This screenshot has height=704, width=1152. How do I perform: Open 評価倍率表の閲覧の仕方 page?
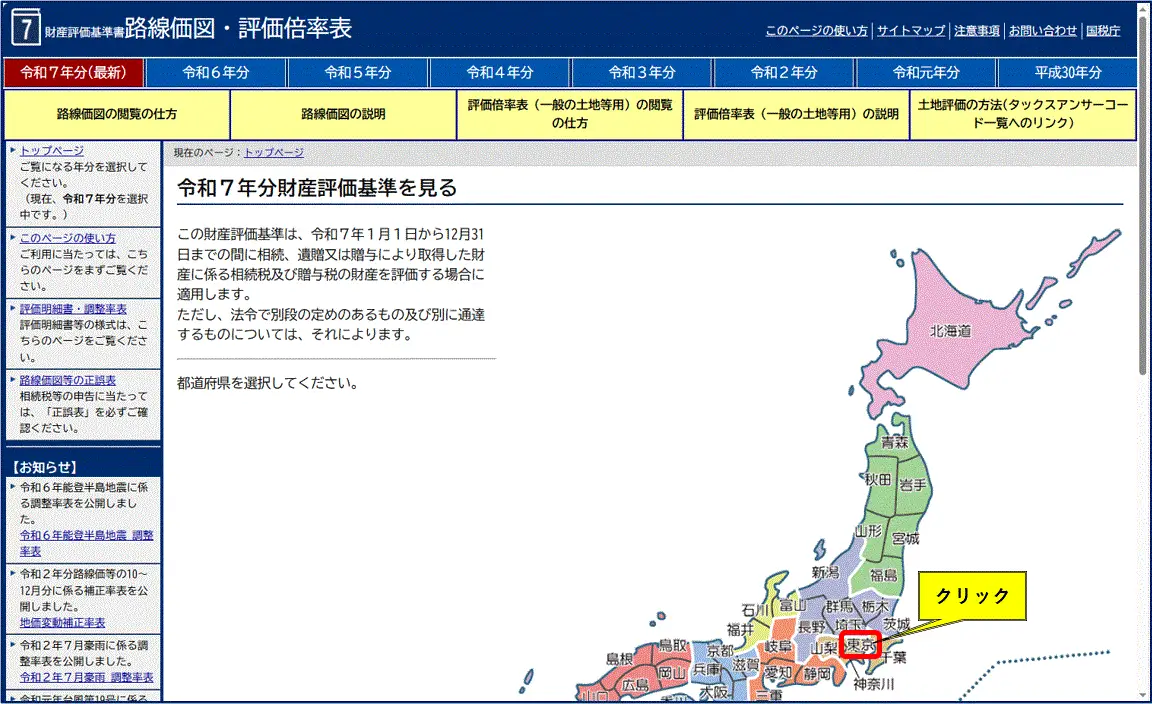571,113
